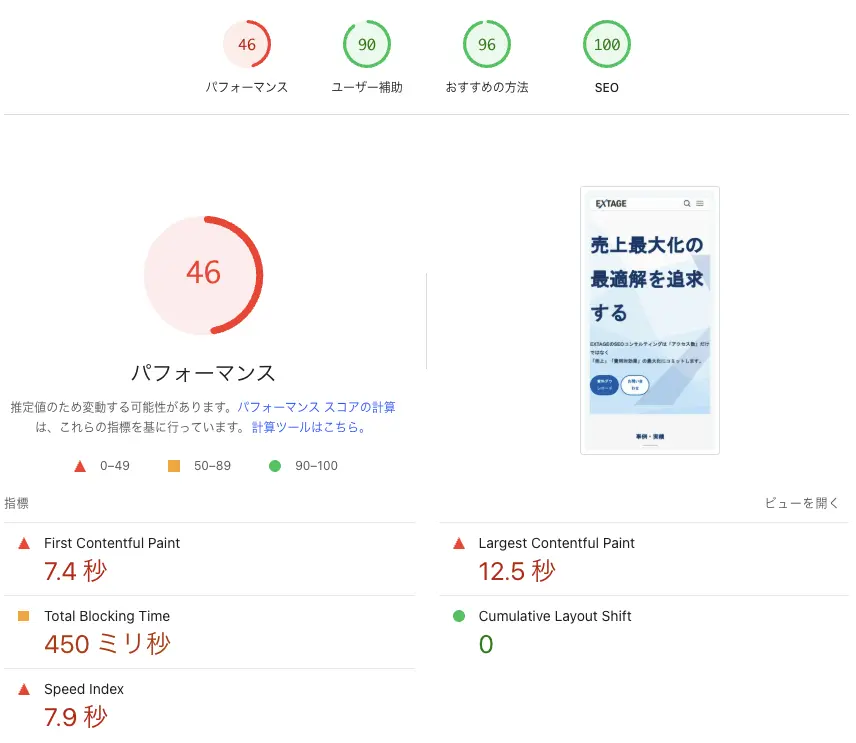Select SEO in the top summary bar
This screenshot has height=743, width=856.
pyautogui.click(x=607, y=87)
